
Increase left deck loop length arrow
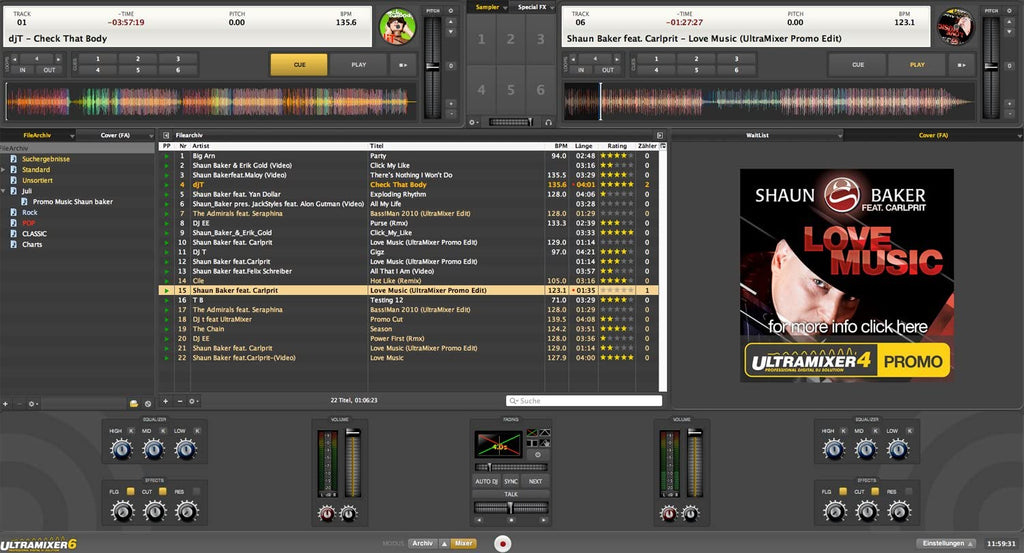coord(58,59)
